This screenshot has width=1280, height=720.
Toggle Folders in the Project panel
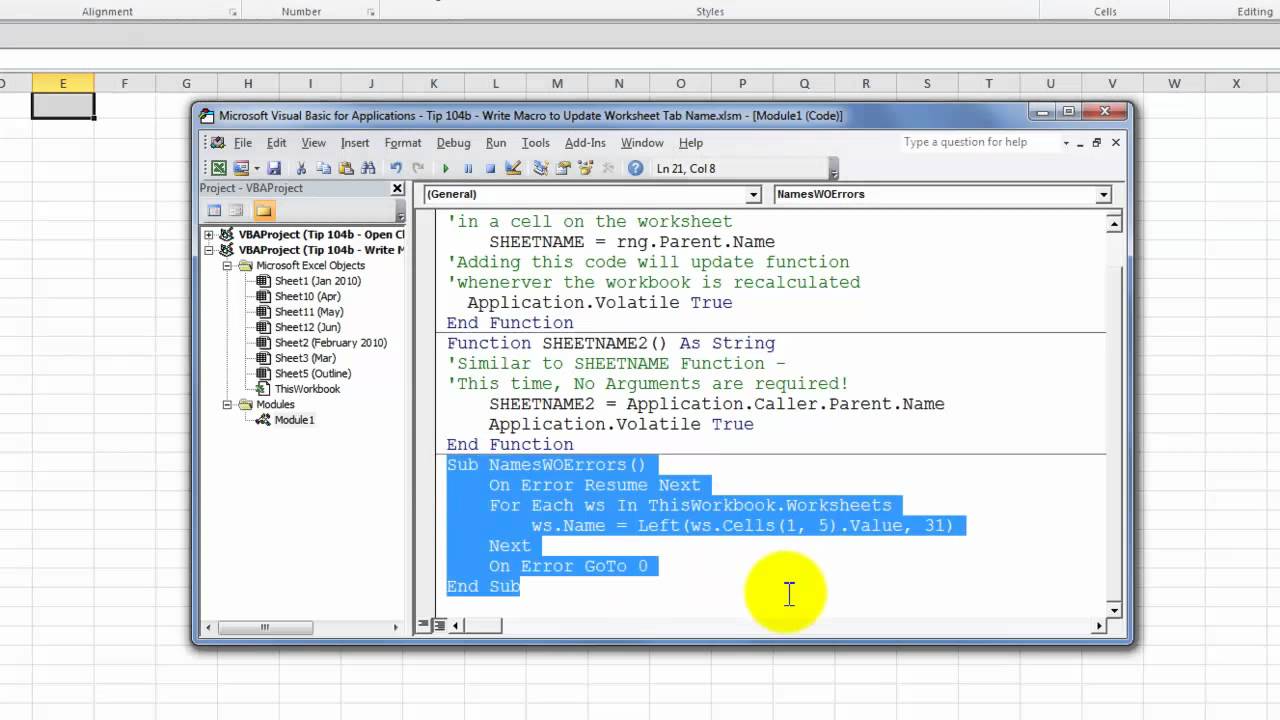[263, 210]
